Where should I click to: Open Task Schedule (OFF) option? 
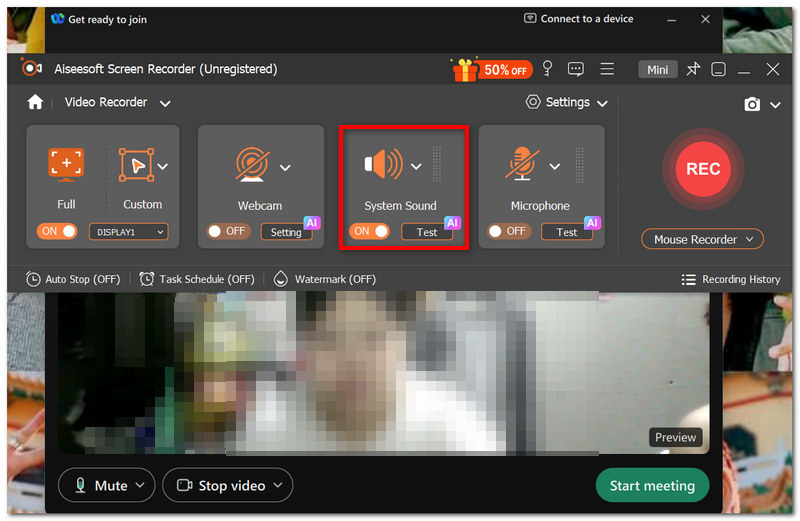coord(197,279)
